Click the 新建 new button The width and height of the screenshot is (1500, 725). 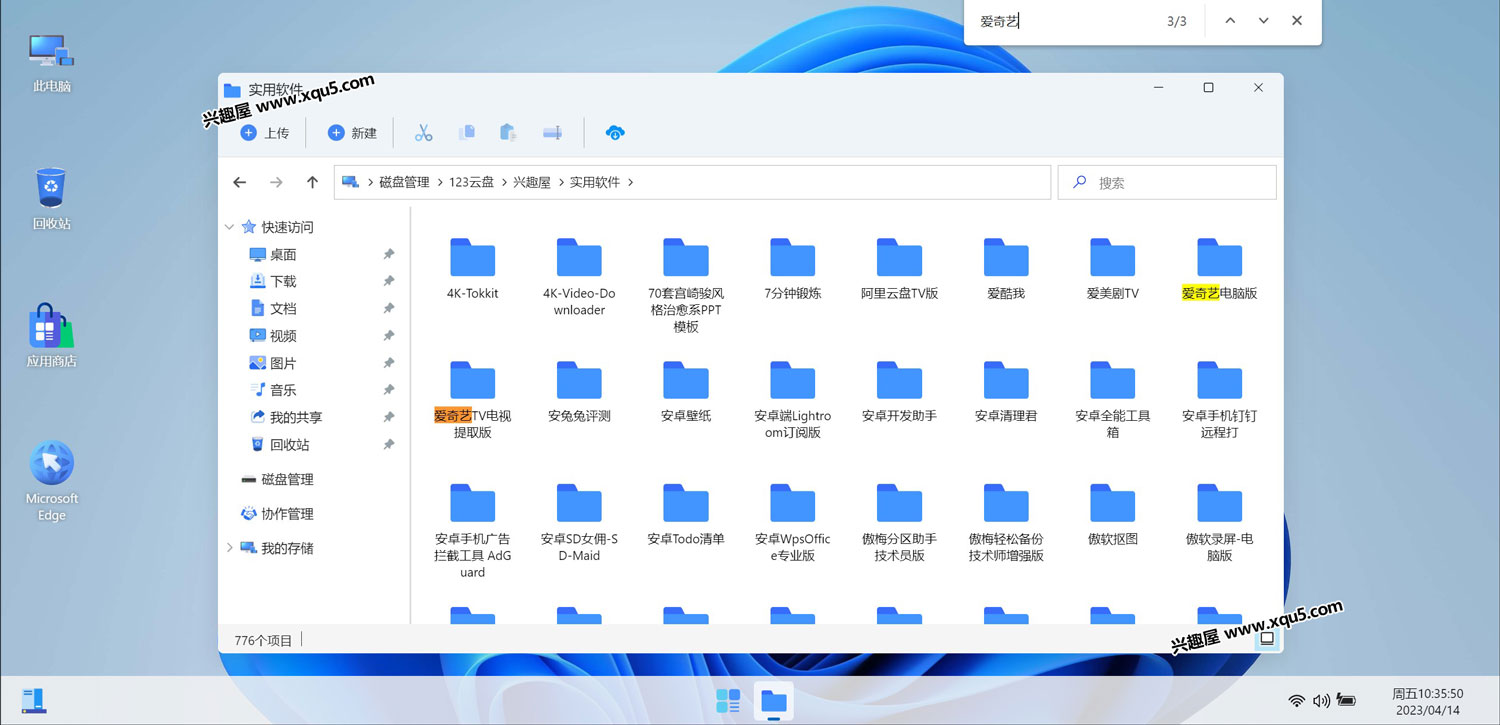point(352,133)
